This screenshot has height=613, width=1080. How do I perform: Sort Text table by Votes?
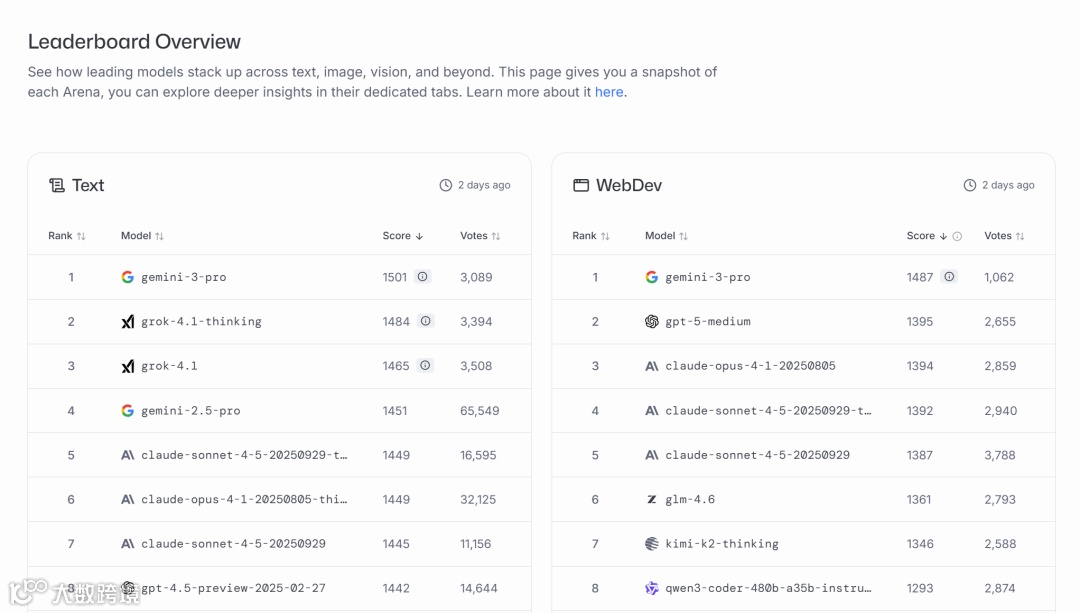(480, 236)
